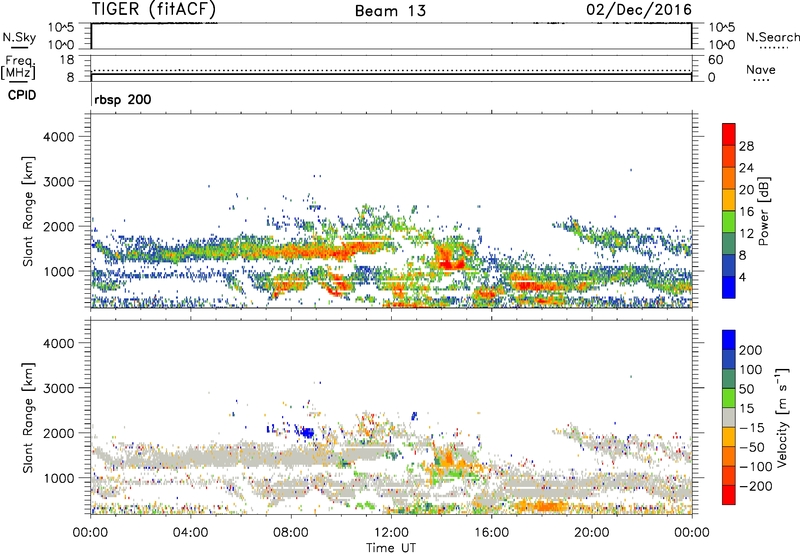Select Slant Range [km] label of velocity panel

coord(28,418)
